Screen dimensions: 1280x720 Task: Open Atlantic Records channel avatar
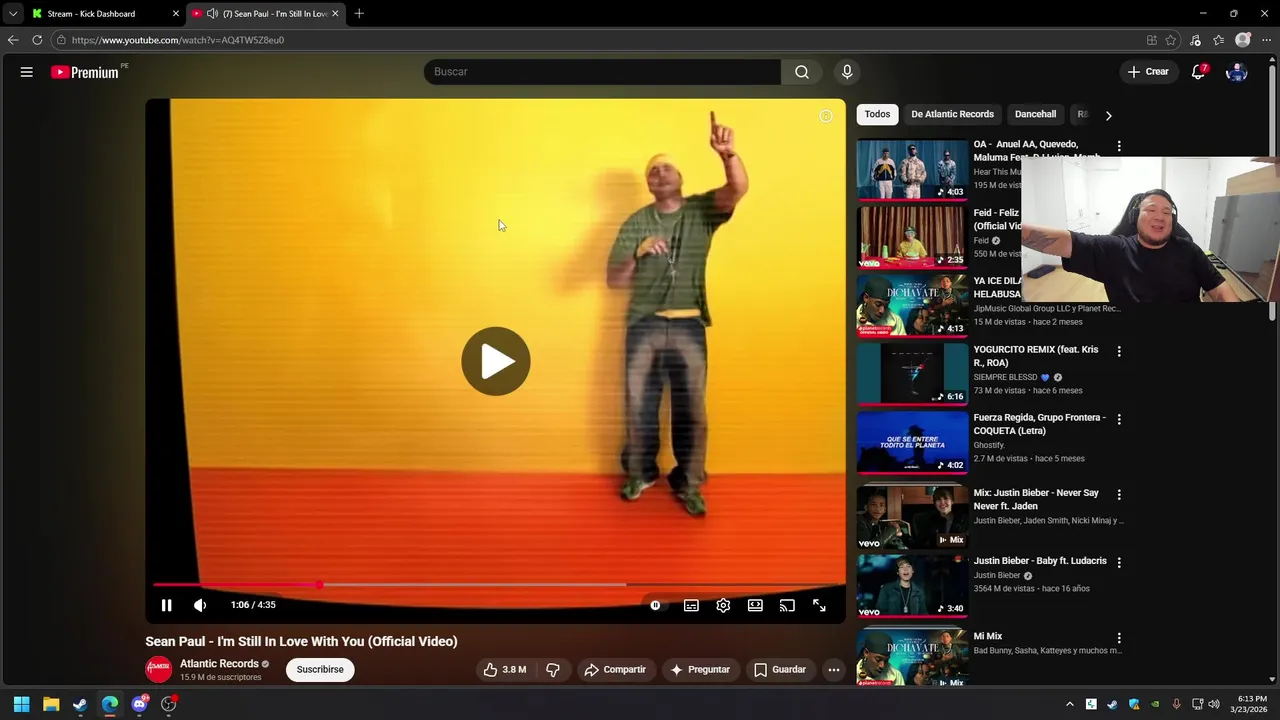[x=158, y=670]
